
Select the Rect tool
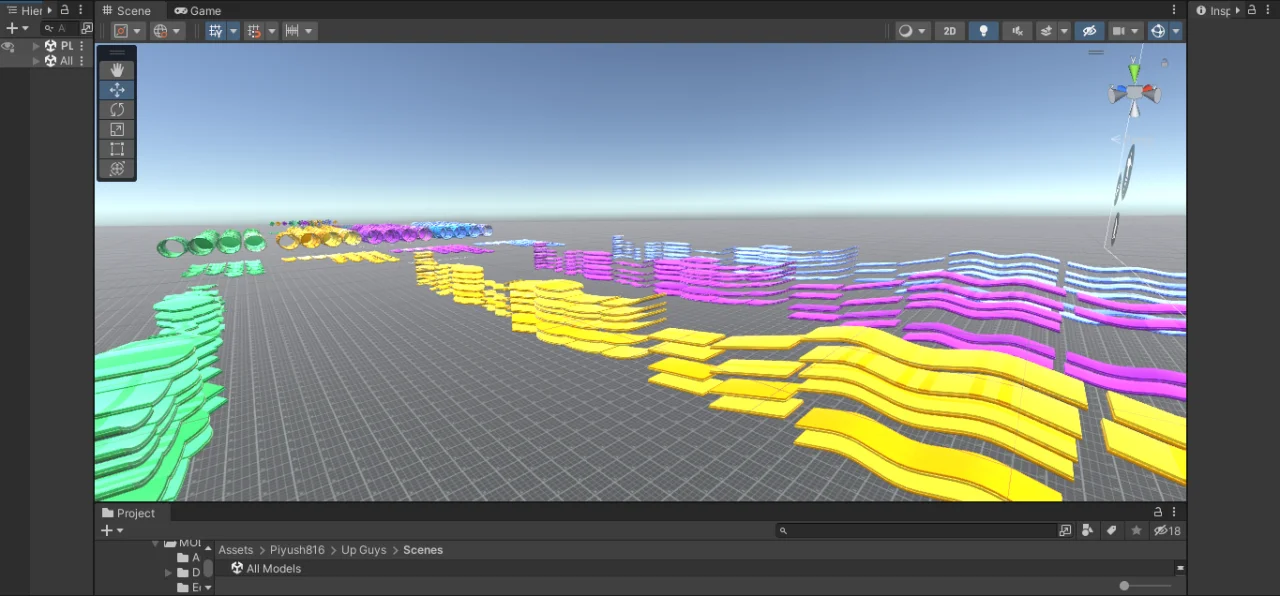tap(117, 149)
